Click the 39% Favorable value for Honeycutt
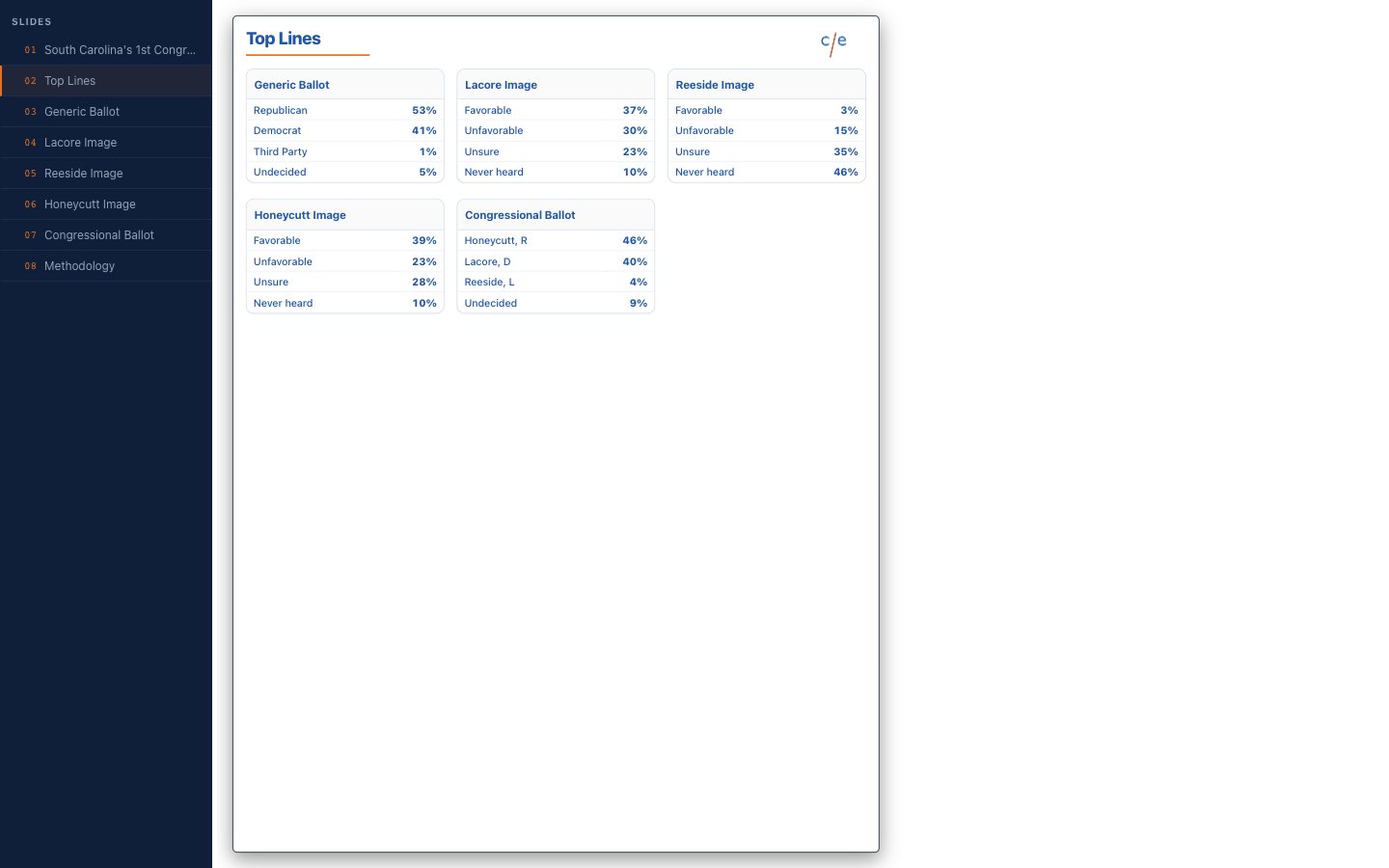Screen dimensions: 1389x868 click(424, 240)
